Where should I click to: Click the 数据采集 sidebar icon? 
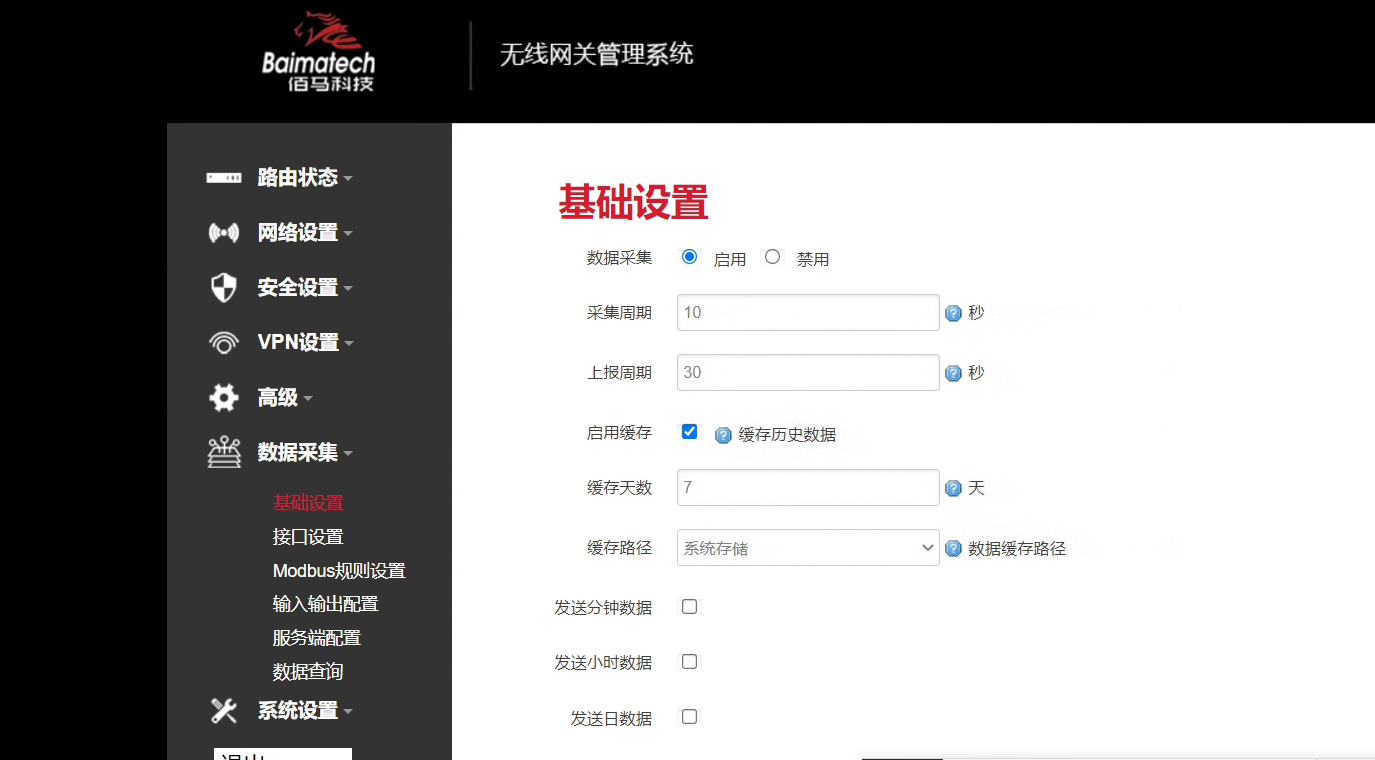(222, 452)
